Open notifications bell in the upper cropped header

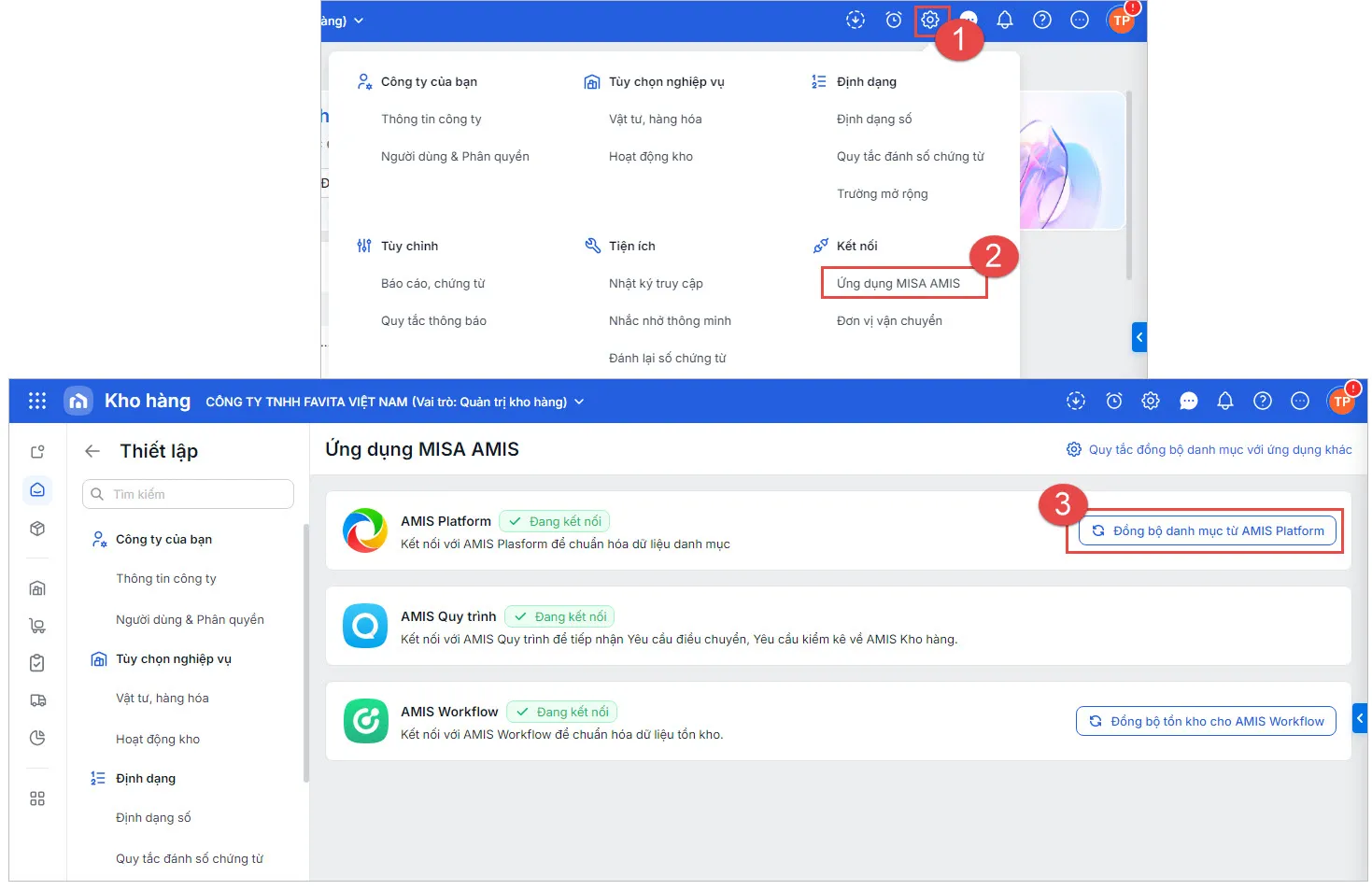click(1005, 20)
